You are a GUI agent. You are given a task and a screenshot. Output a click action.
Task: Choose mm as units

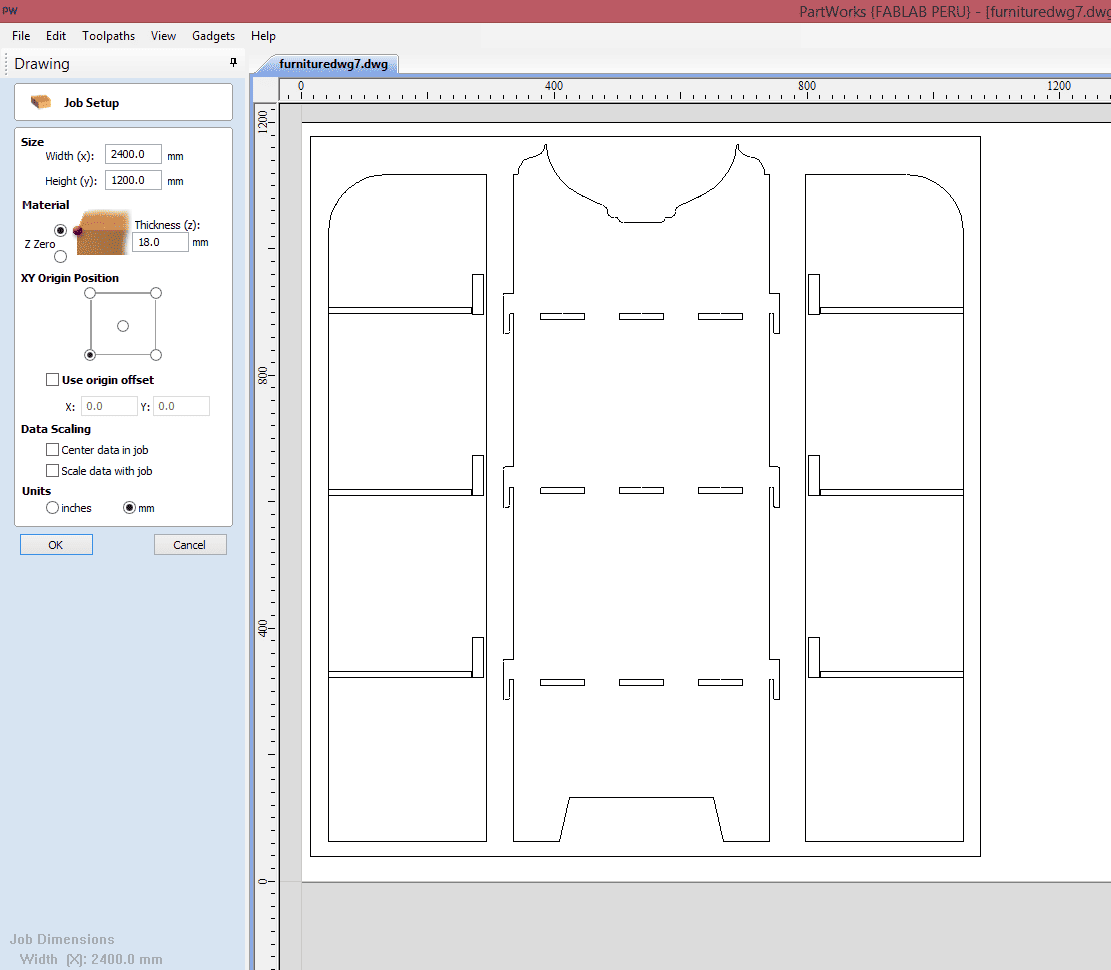(129, 507)
